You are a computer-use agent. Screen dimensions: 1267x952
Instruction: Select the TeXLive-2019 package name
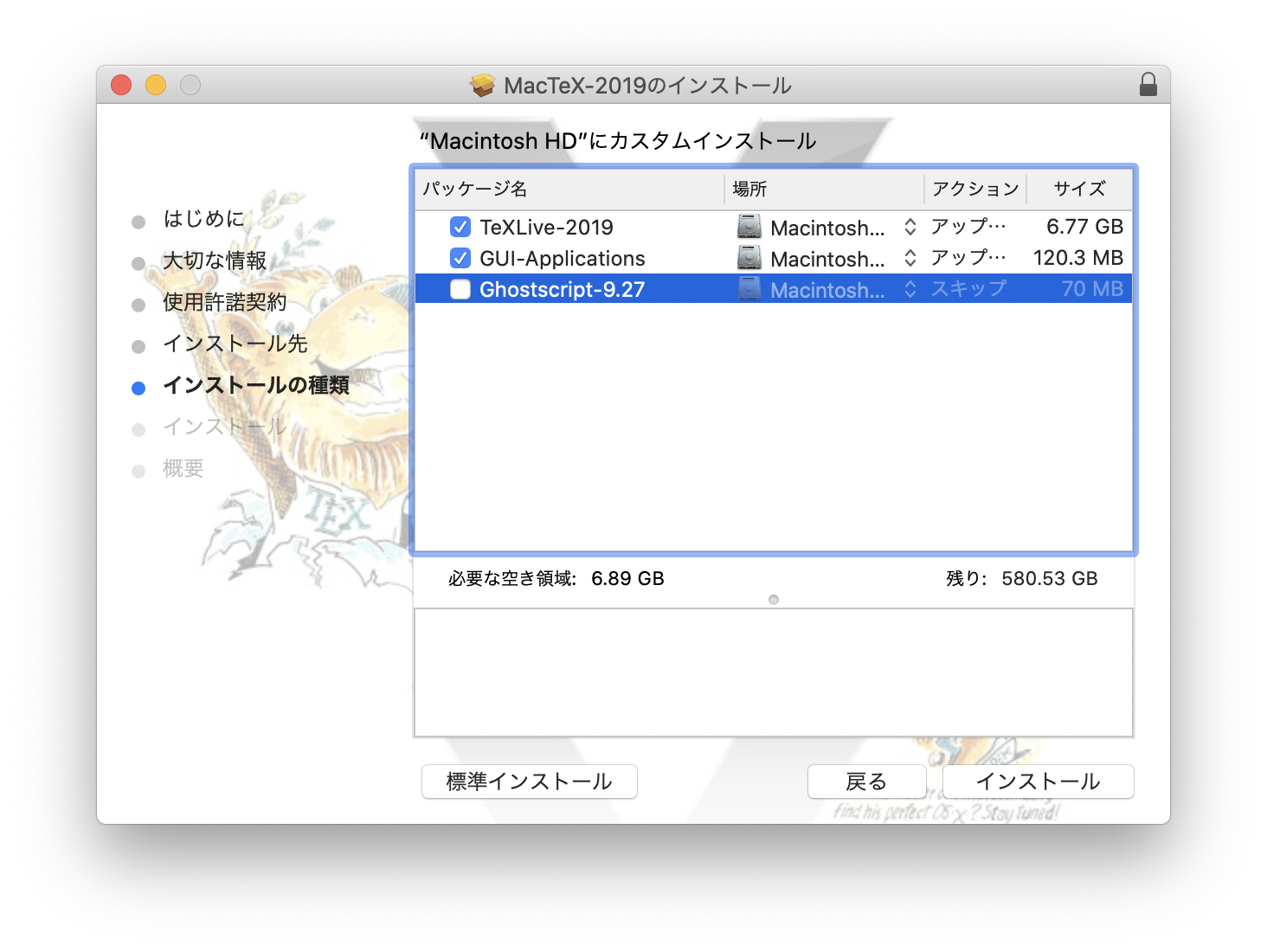coord(546,227)
